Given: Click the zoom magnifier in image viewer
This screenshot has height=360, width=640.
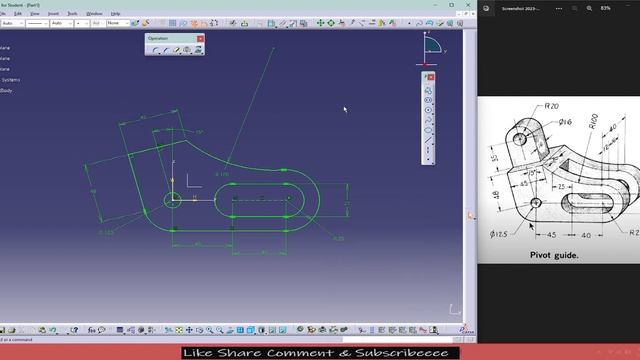Looking at the screenshot, I should point(589,8).
